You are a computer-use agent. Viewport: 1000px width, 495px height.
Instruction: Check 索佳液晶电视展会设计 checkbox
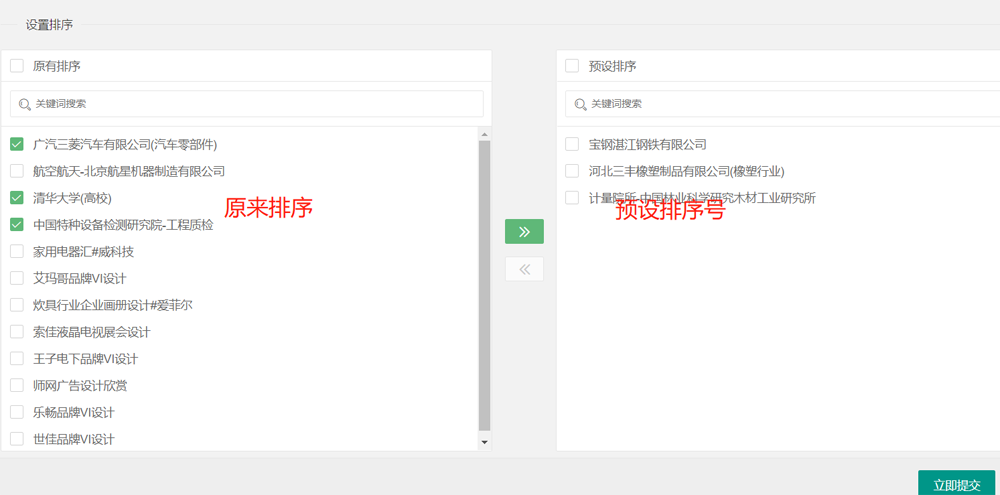tap(17, 332)
